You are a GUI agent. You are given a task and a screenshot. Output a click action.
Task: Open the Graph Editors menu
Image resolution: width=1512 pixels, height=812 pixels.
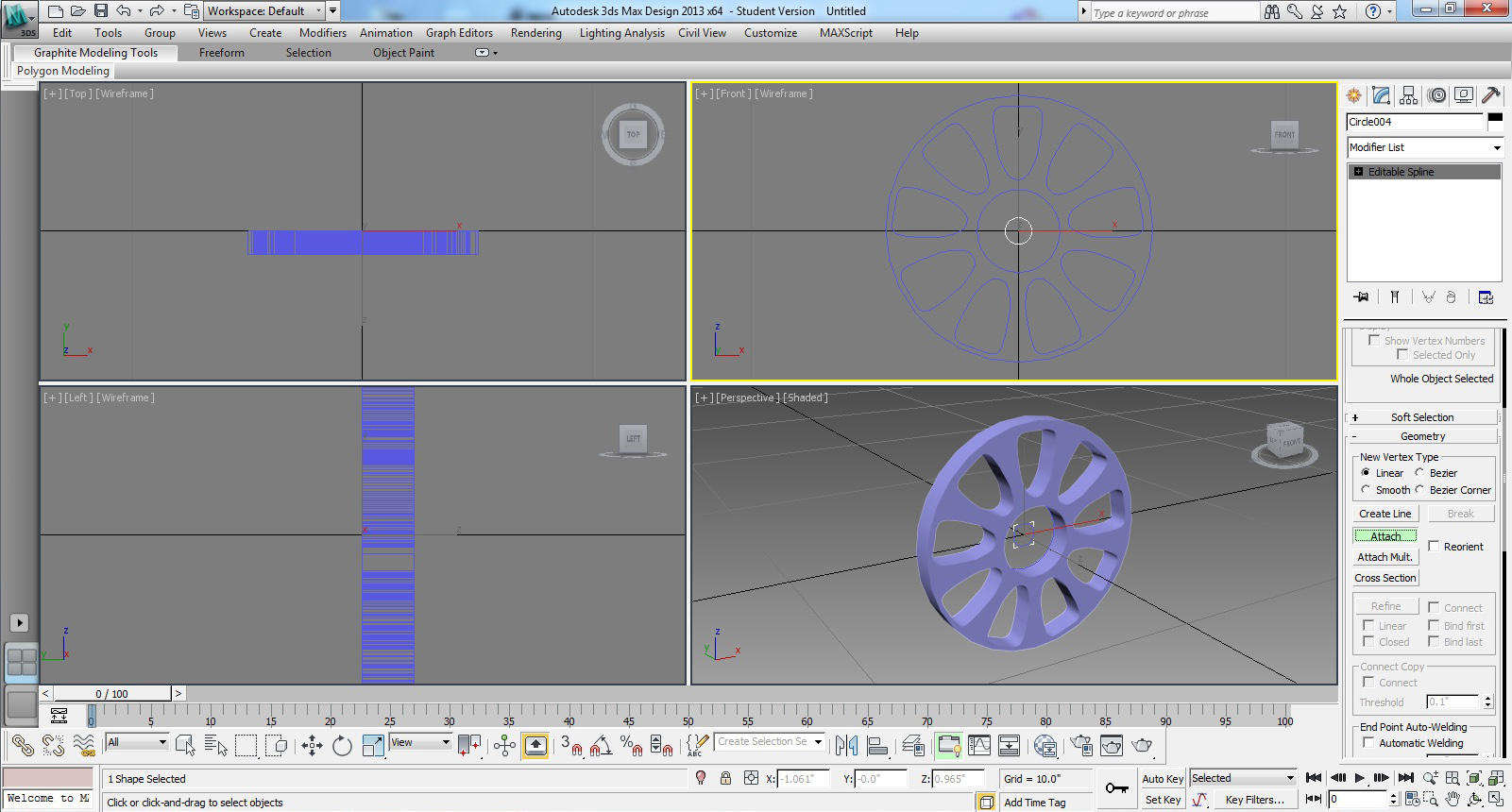(x=459, y=33)
